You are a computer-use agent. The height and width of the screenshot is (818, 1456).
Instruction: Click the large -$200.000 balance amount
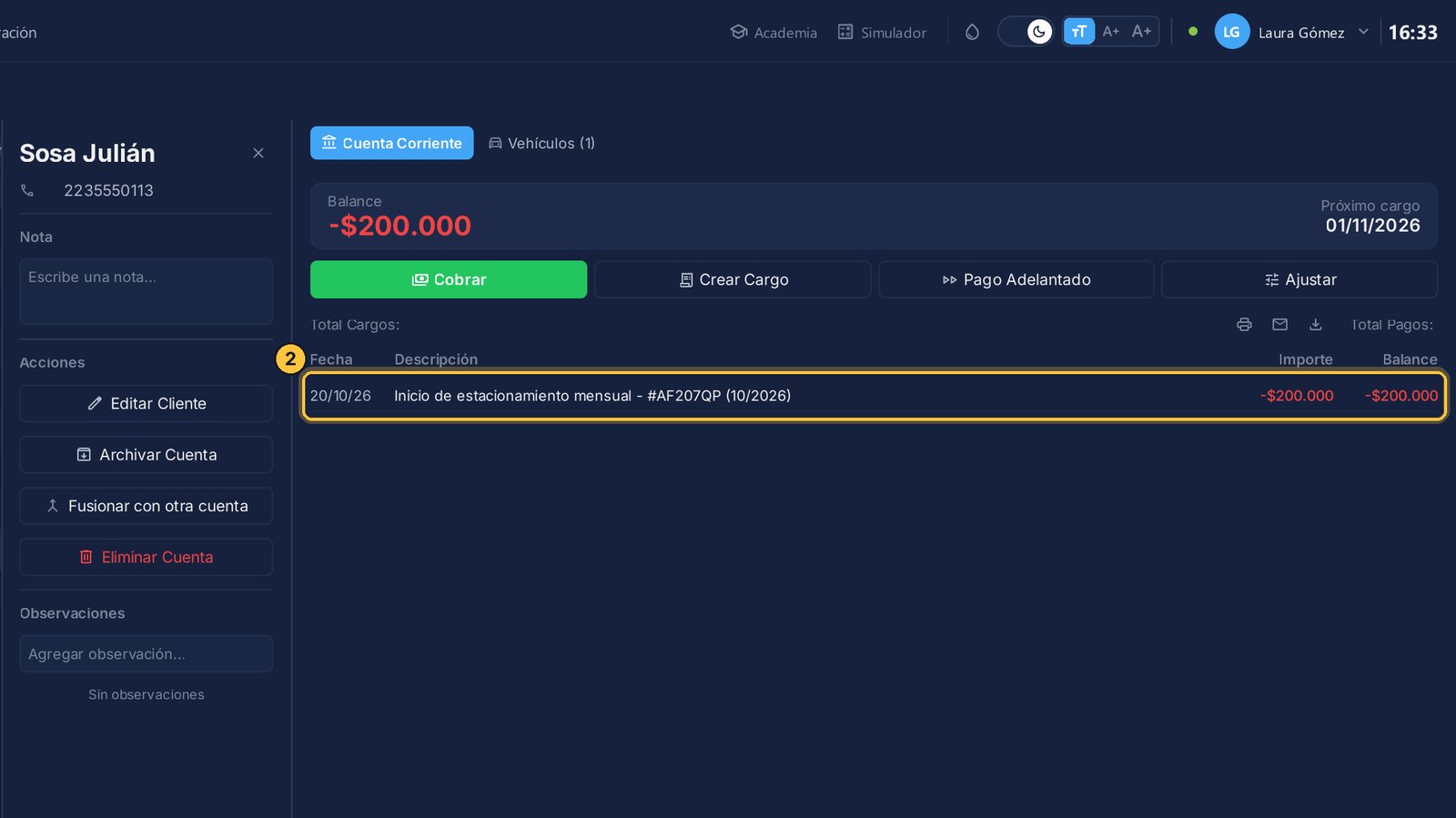pyautogui.click(x=400, y=226)
